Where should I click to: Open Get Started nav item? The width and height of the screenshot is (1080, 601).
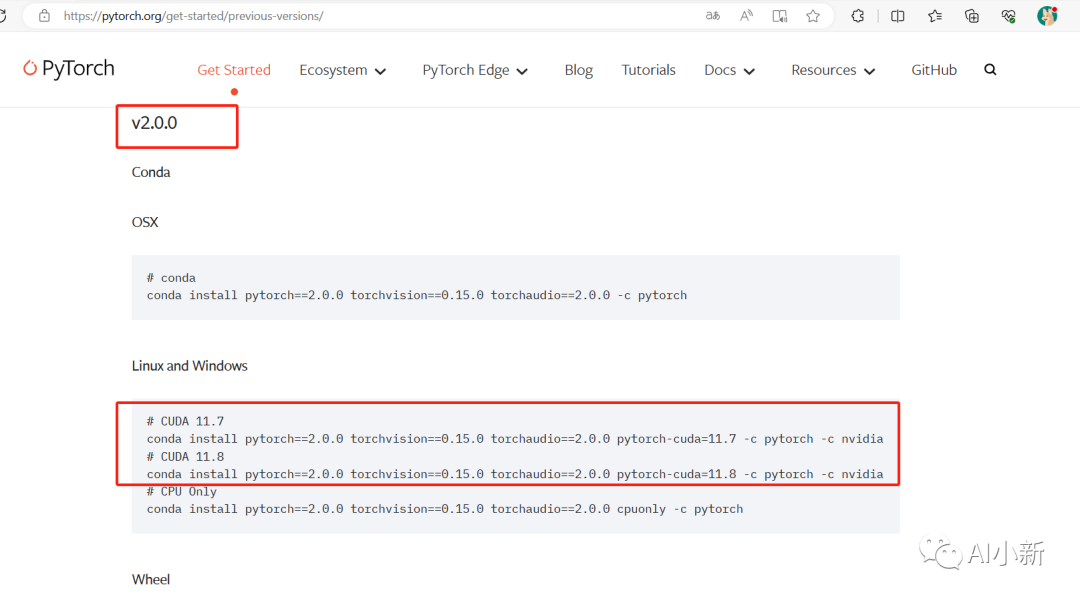(x=233, y=70)
